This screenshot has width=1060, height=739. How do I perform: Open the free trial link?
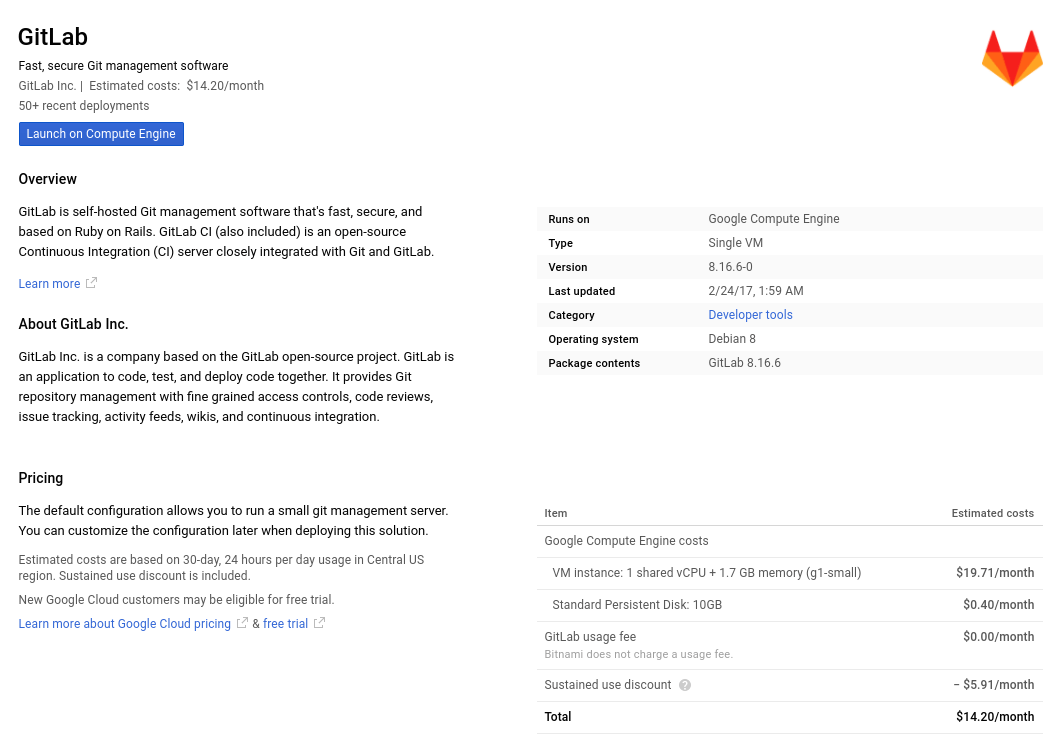[x=285, y=624]
